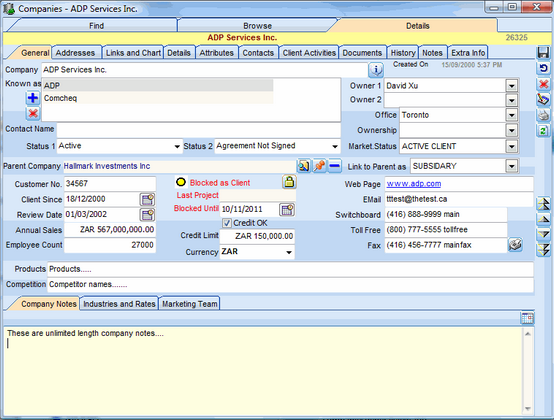Open the Currency dropdown
The image size is (554, 420).
[289, 252]
